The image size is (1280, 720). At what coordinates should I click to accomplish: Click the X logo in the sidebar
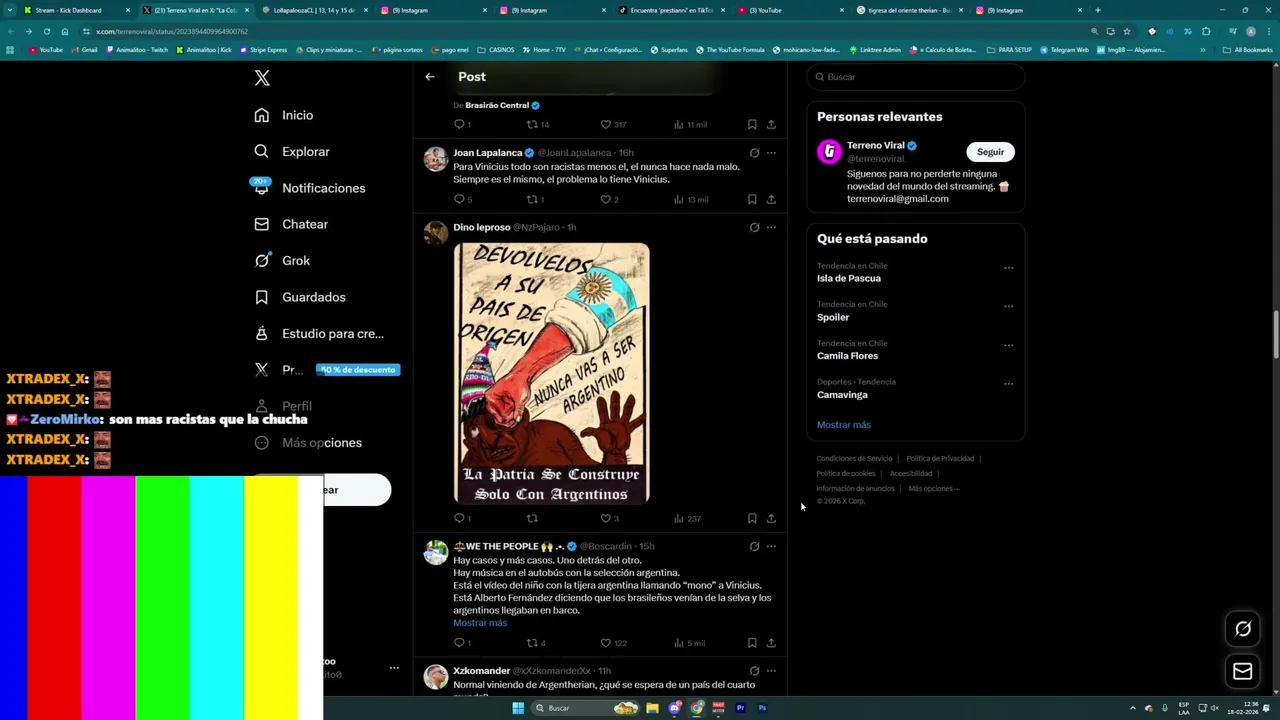coord(262,78)
